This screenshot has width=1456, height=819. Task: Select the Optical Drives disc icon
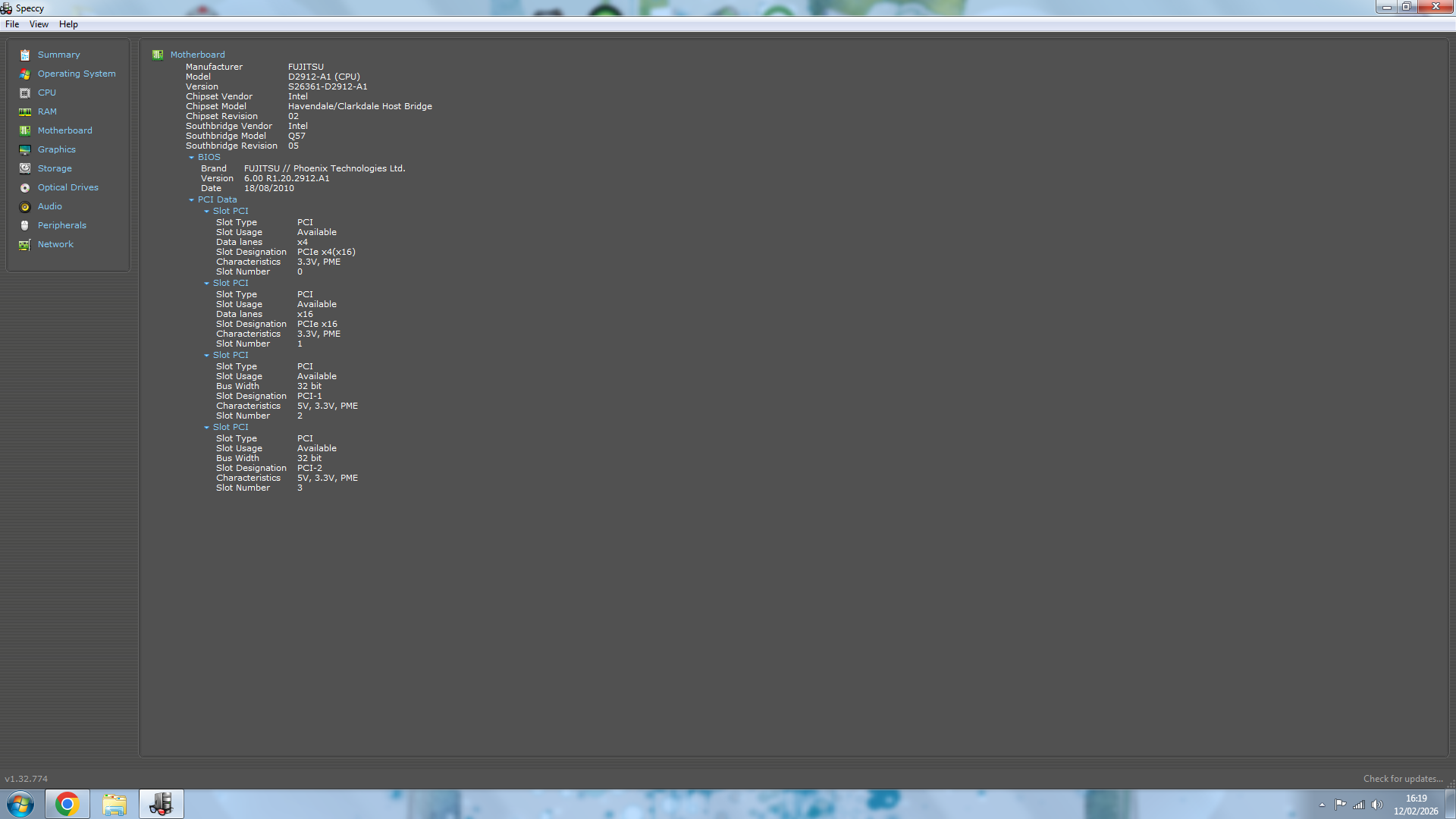(25, 187)
